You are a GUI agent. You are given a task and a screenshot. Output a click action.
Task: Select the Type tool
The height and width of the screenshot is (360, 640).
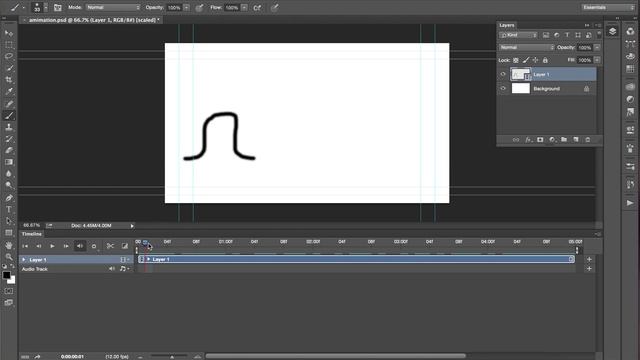pos(9,209)
